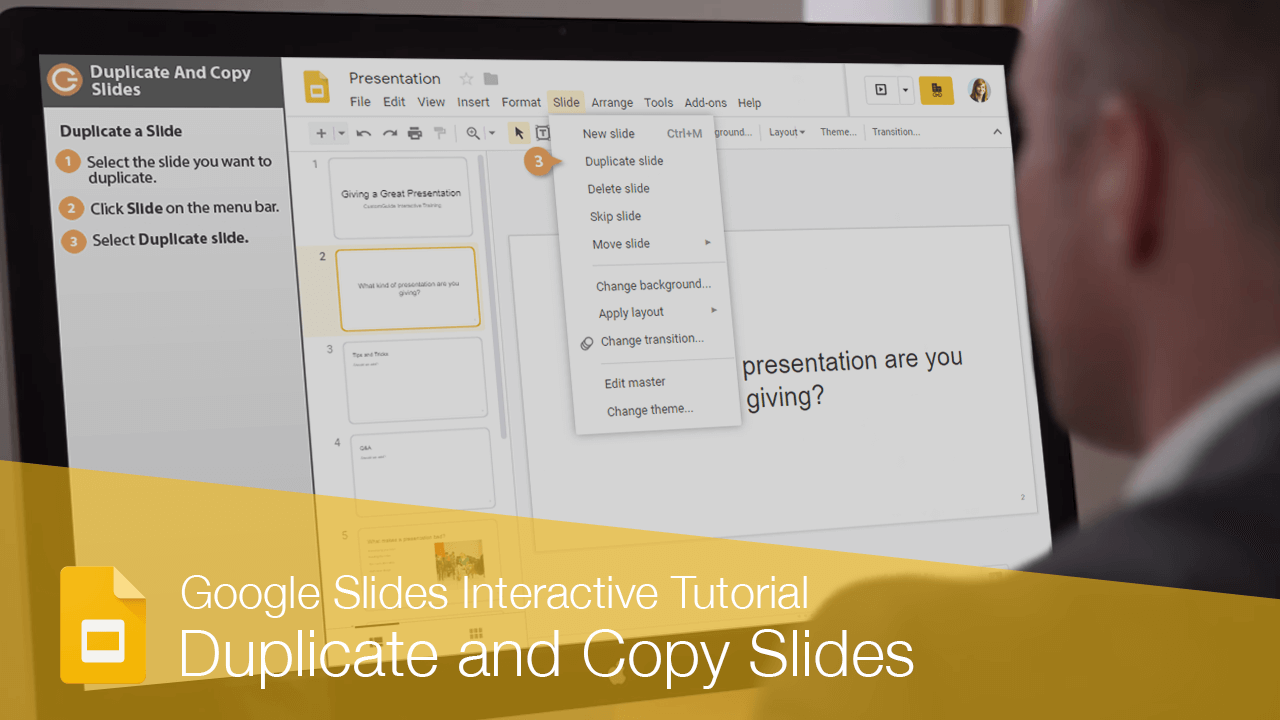
Task: Open the Slides home via the app icon
Action: click(317, 88)
